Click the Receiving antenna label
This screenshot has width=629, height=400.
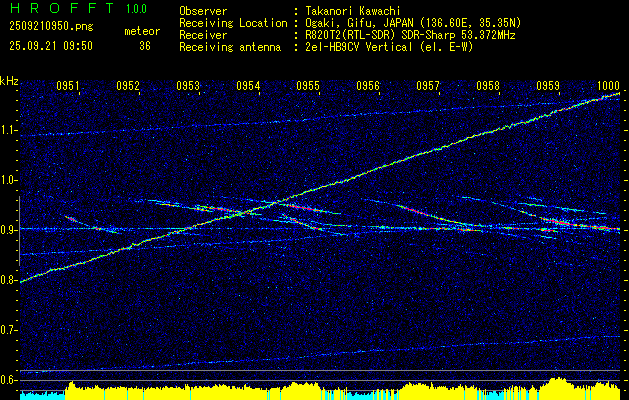pos(230,47)
